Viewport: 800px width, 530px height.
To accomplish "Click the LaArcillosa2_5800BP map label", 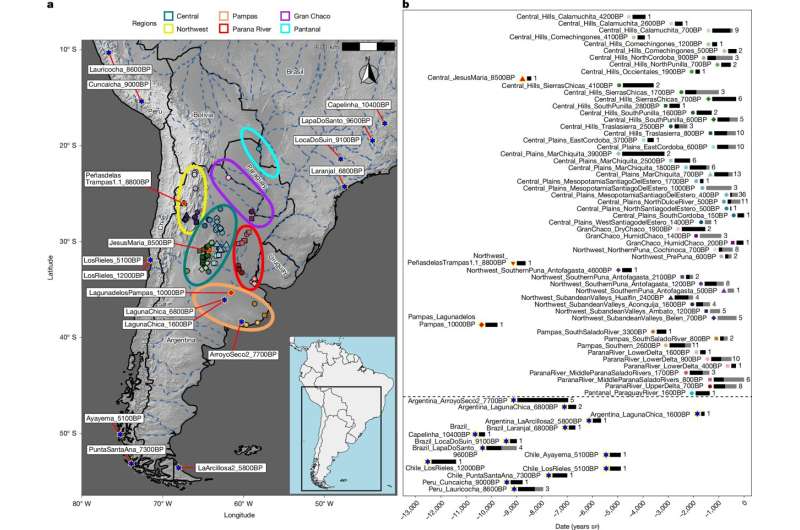I will [230, 468].
